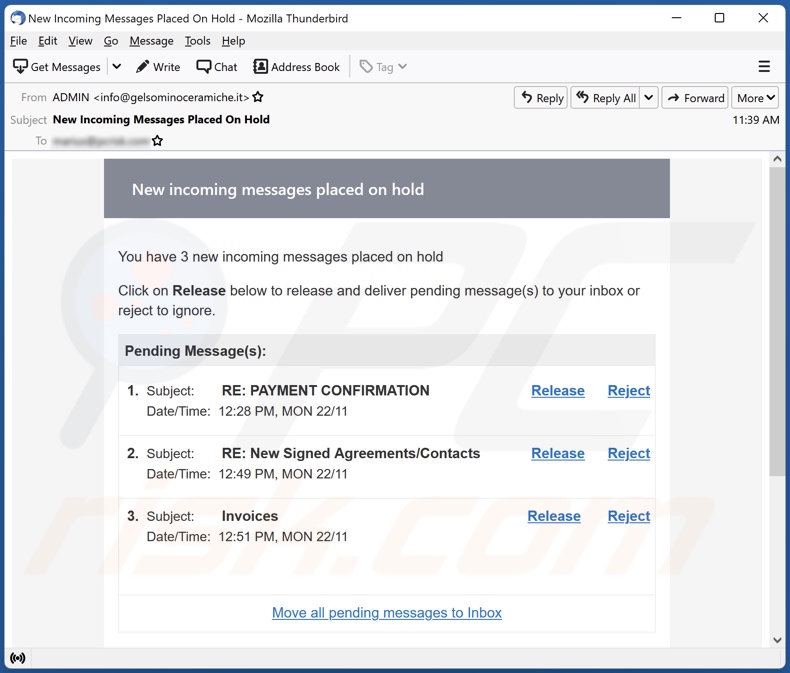Open the Help menu
The image size is (790, 673).
(233, 41)
